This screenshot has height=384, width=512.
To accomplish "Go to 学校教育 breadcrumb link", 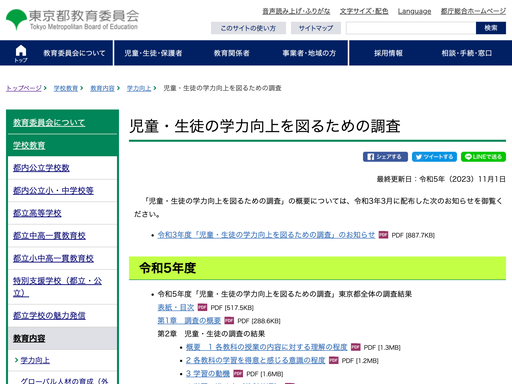I will (66, 88).
